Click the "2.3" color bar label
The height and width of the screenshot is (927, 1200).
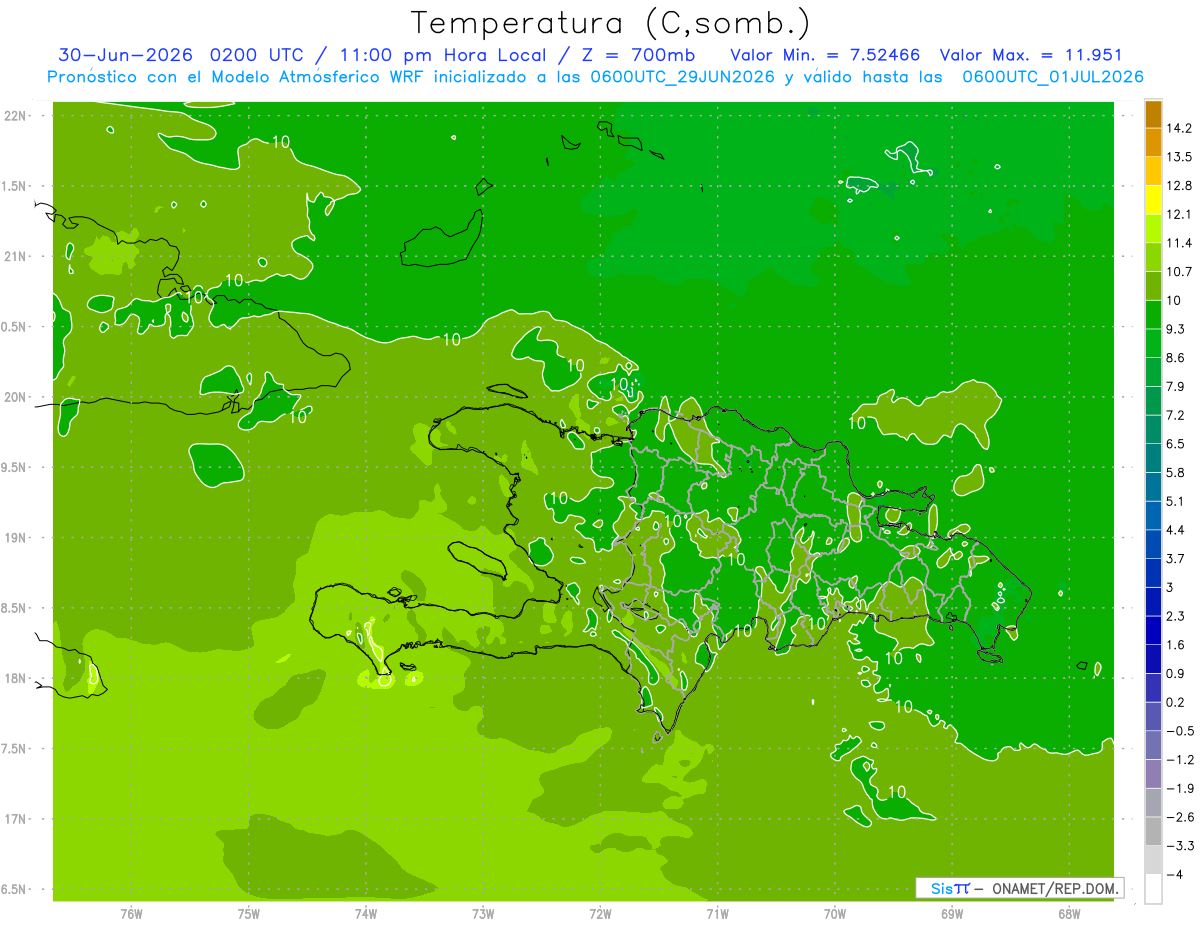pos(1177,616)
